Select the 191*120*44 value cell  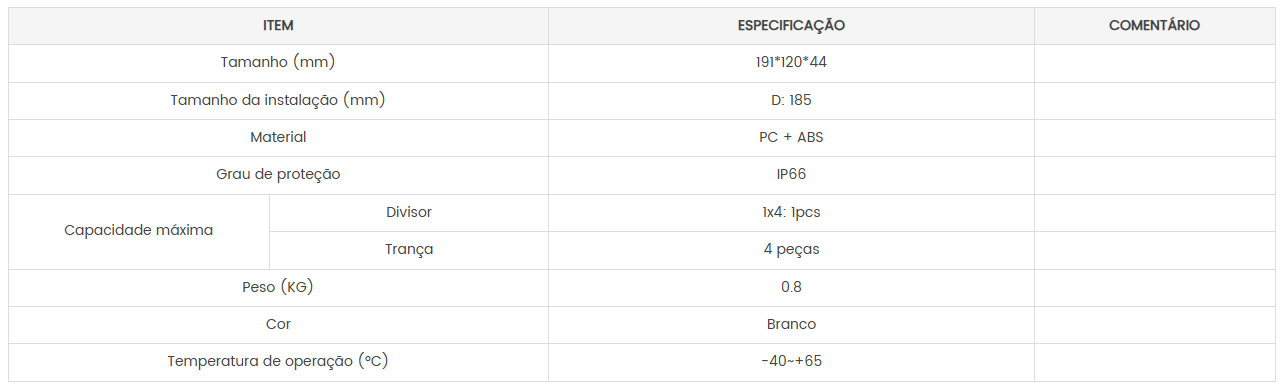[791, 63]
